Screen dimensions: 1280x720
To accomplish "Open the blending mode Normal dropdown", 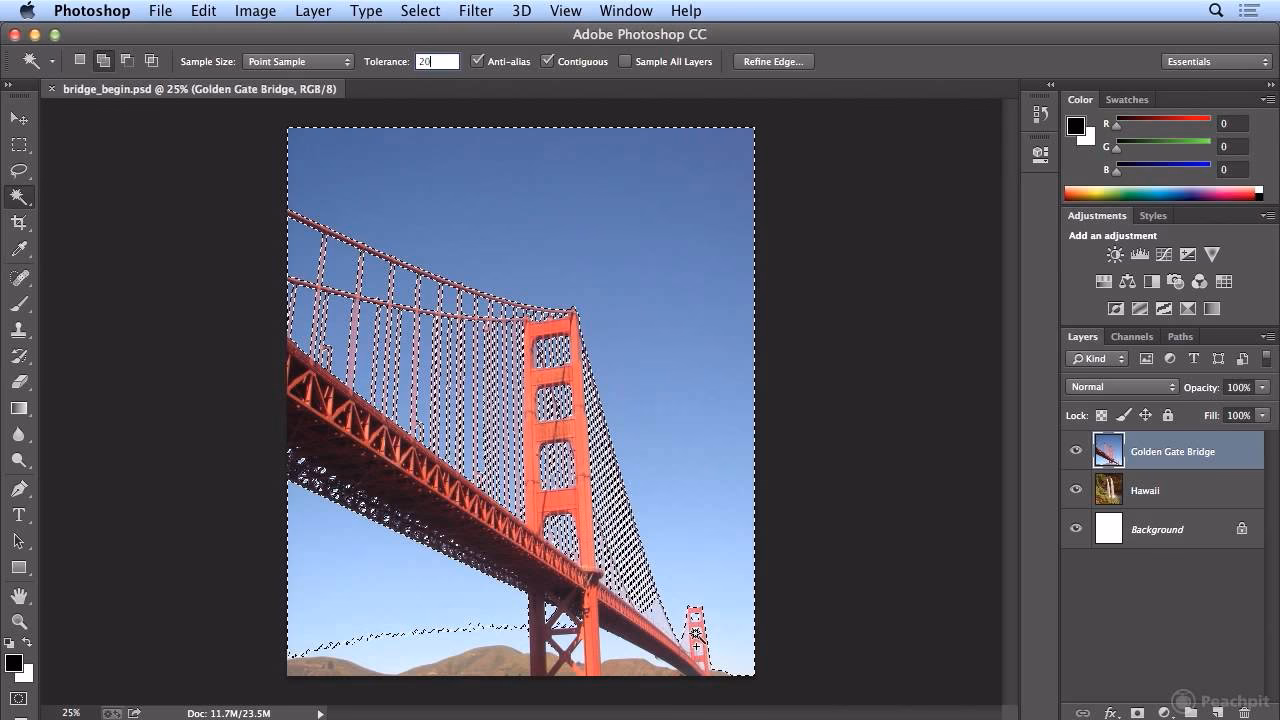I will click(x=1120, y=386).
